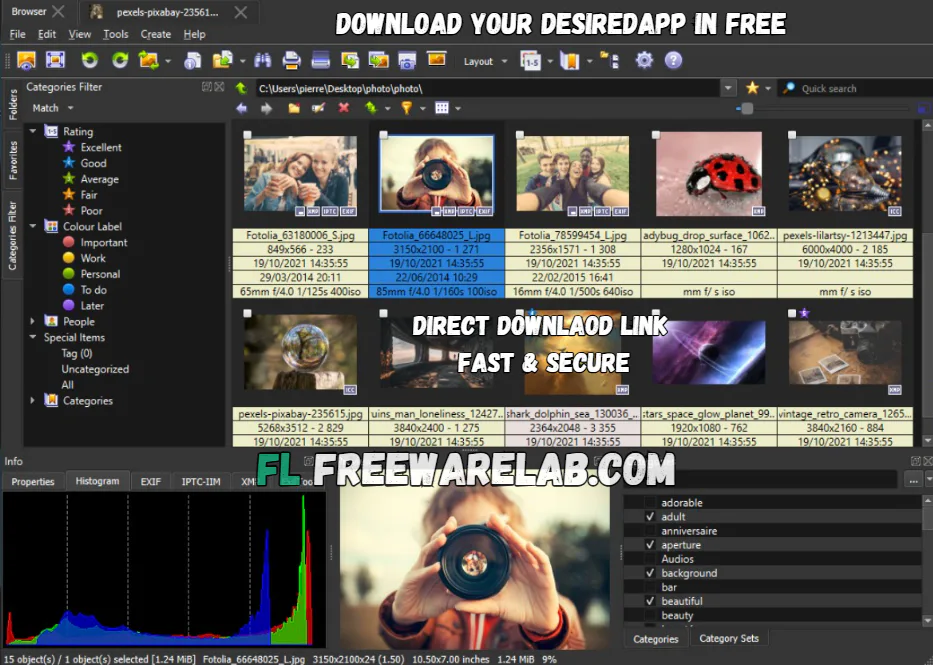Switch to the IPTC-IIM tab
This screenshot has width=933, height=665.
(x=201, y=482)
